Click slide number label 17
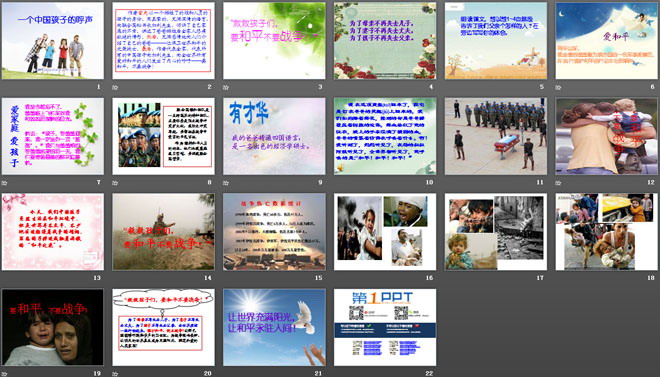The image size is (660, 377). 540,278
